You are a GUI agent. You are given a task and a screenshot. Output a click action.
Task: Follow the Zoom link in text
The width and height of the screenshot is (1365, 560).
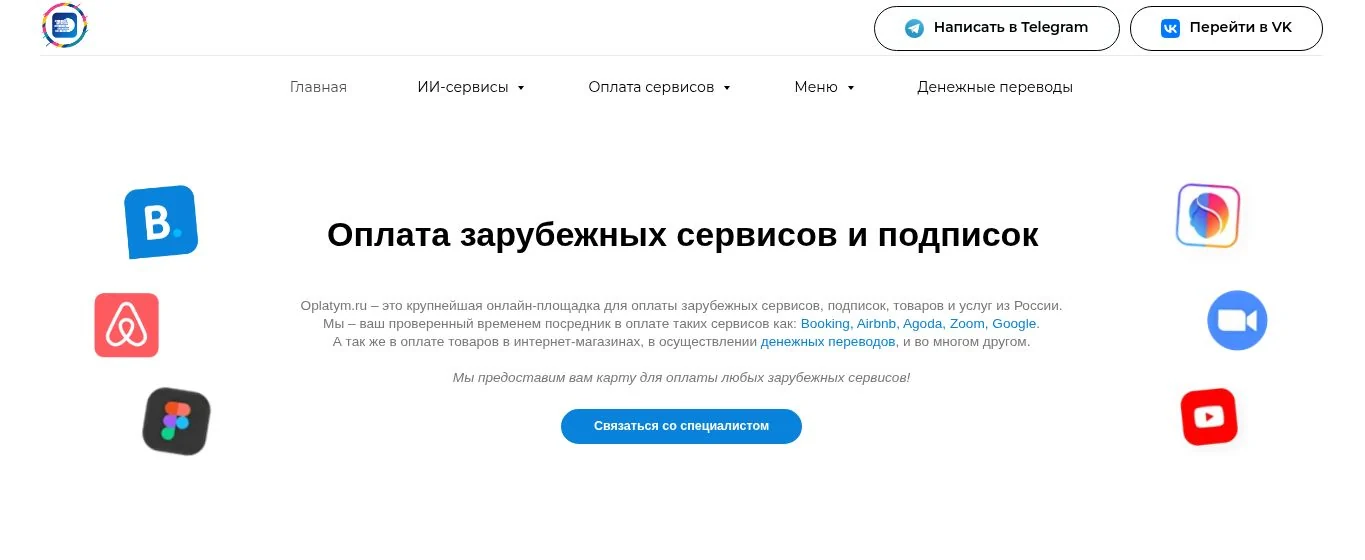[x=969, y=324]
